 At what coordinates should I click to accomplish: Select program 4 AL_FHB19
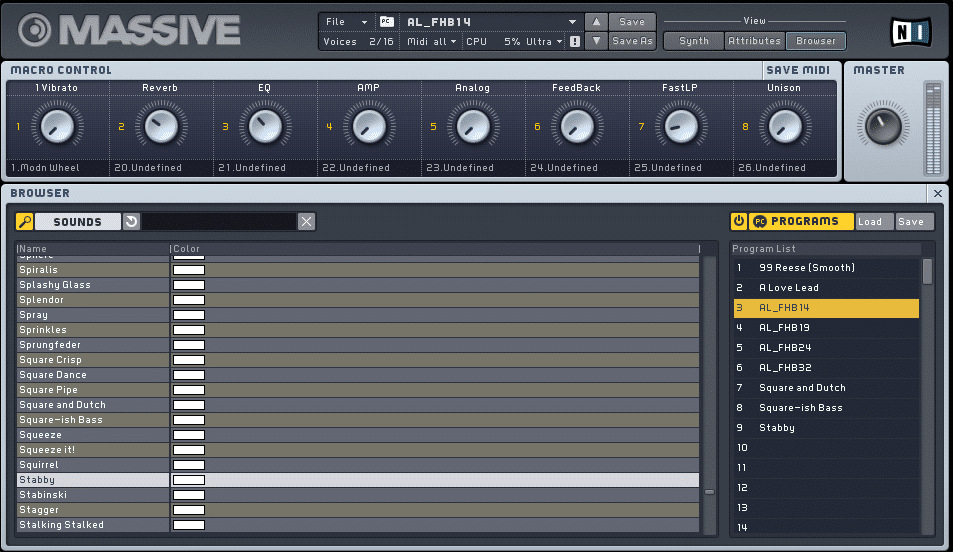[826, 328]
